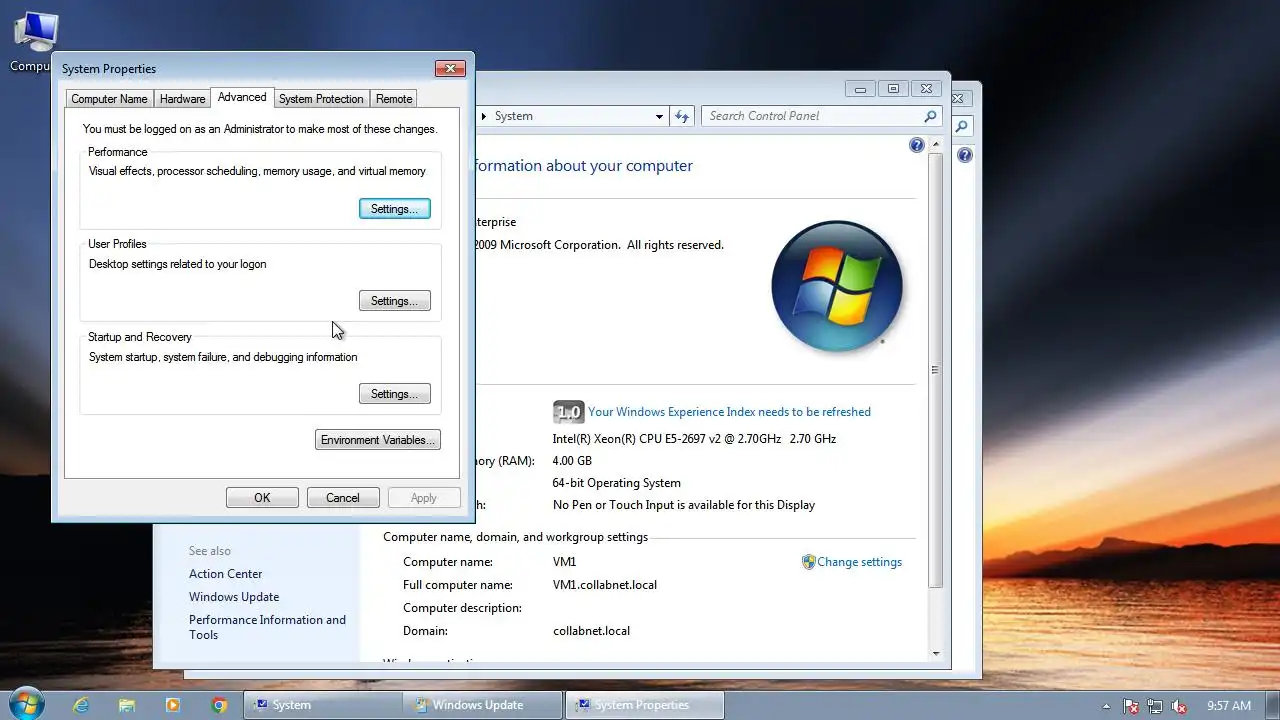Viewport: 1280px width, 720px height.
Task: Launch Internet Explorer from the taskbar
Action: coord(81,705)
